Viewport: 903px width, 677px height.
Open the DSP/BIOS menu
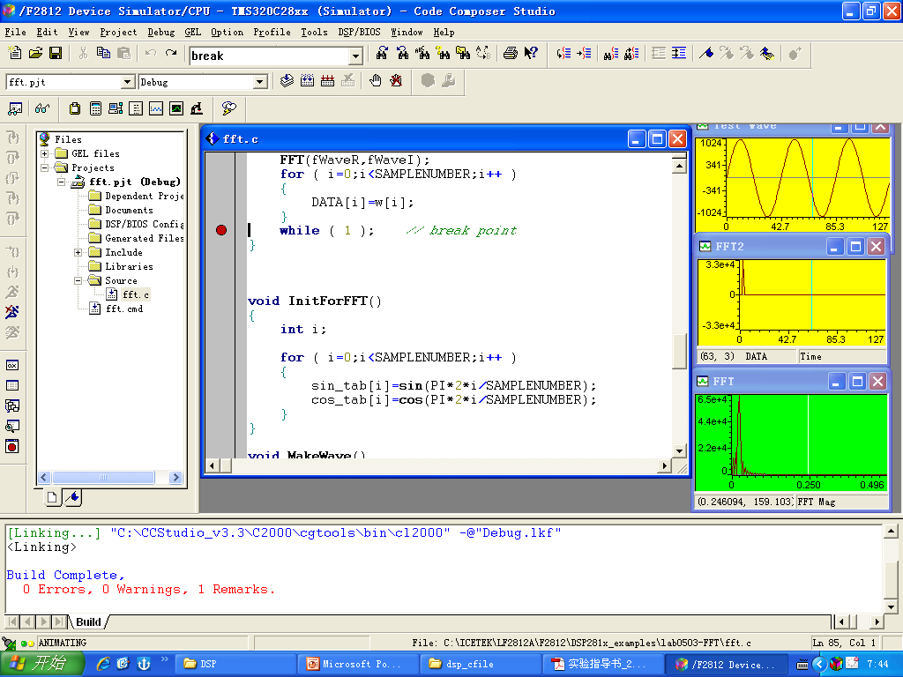(x=359, y=32)
